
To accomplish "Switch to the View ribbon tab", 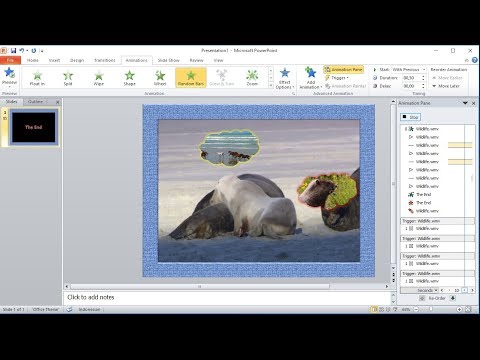I will 218,60.
